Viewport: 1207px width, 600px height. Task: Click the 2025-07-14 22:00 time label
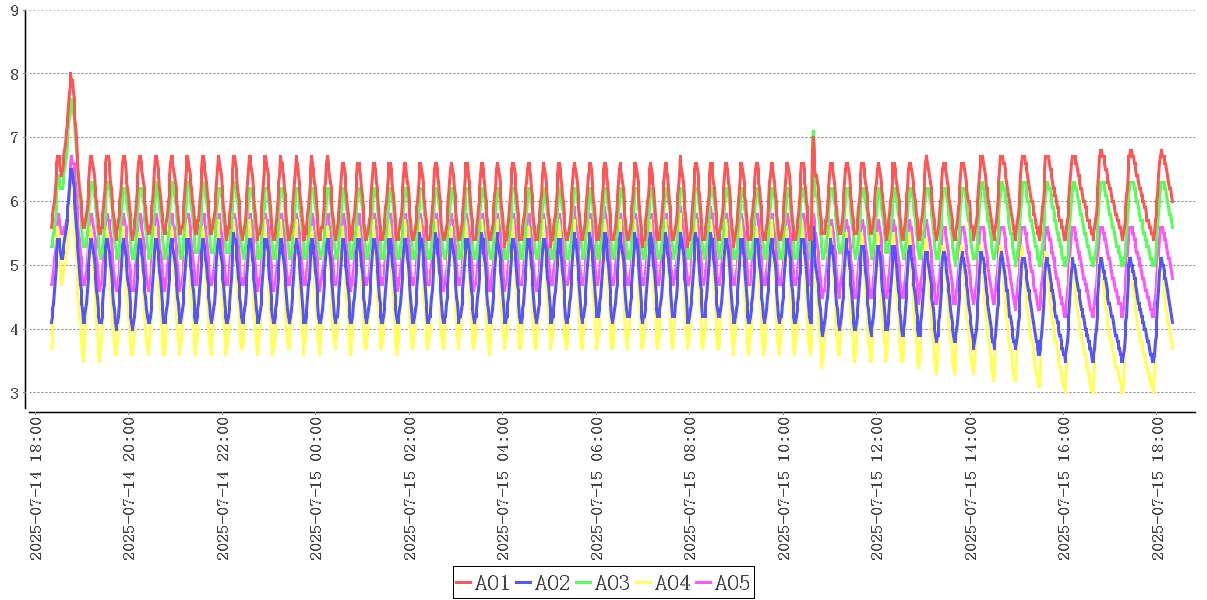click(223, 489)
